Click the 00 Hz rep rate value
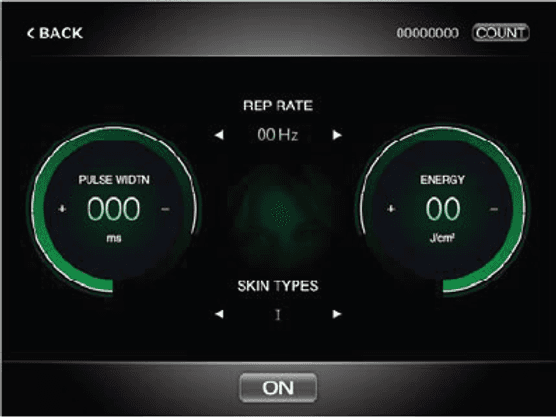This screenshot has height=417, width=556. 278,135
